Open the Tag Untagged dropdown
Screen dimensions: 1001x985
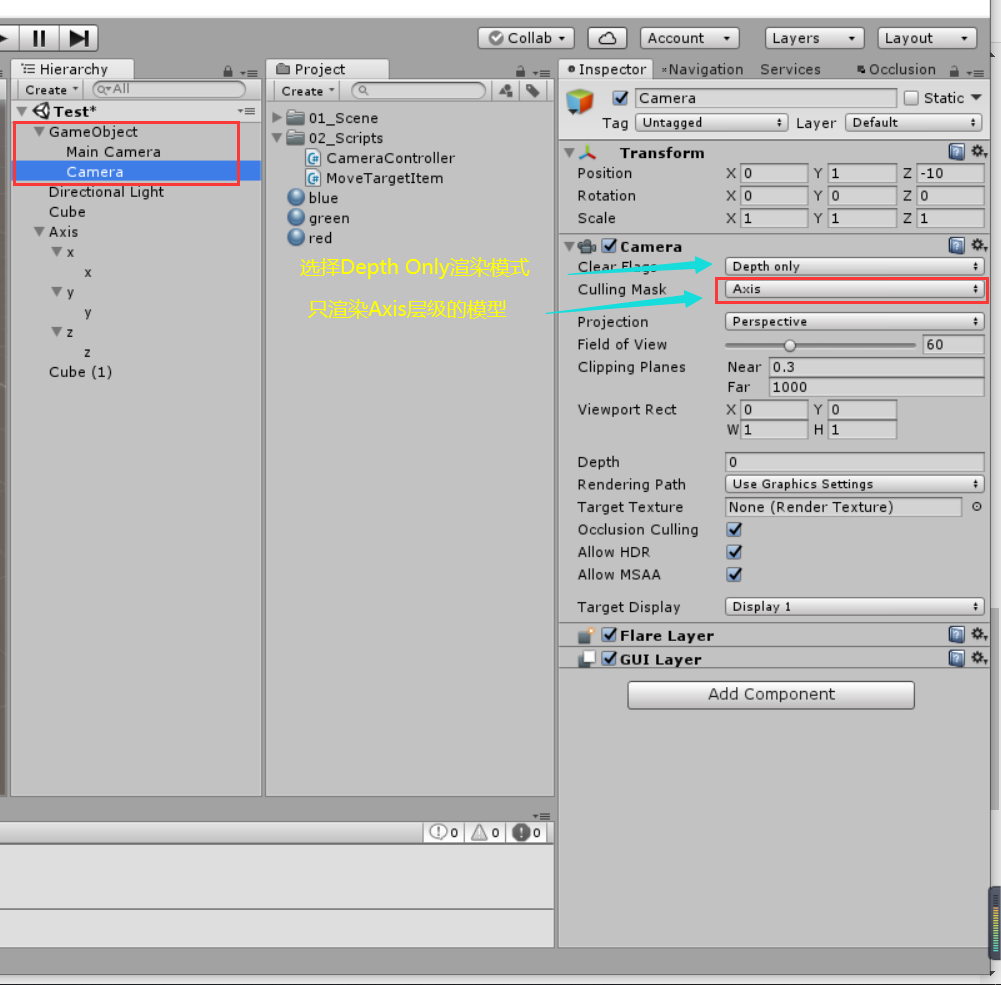(x=711, y=123)
